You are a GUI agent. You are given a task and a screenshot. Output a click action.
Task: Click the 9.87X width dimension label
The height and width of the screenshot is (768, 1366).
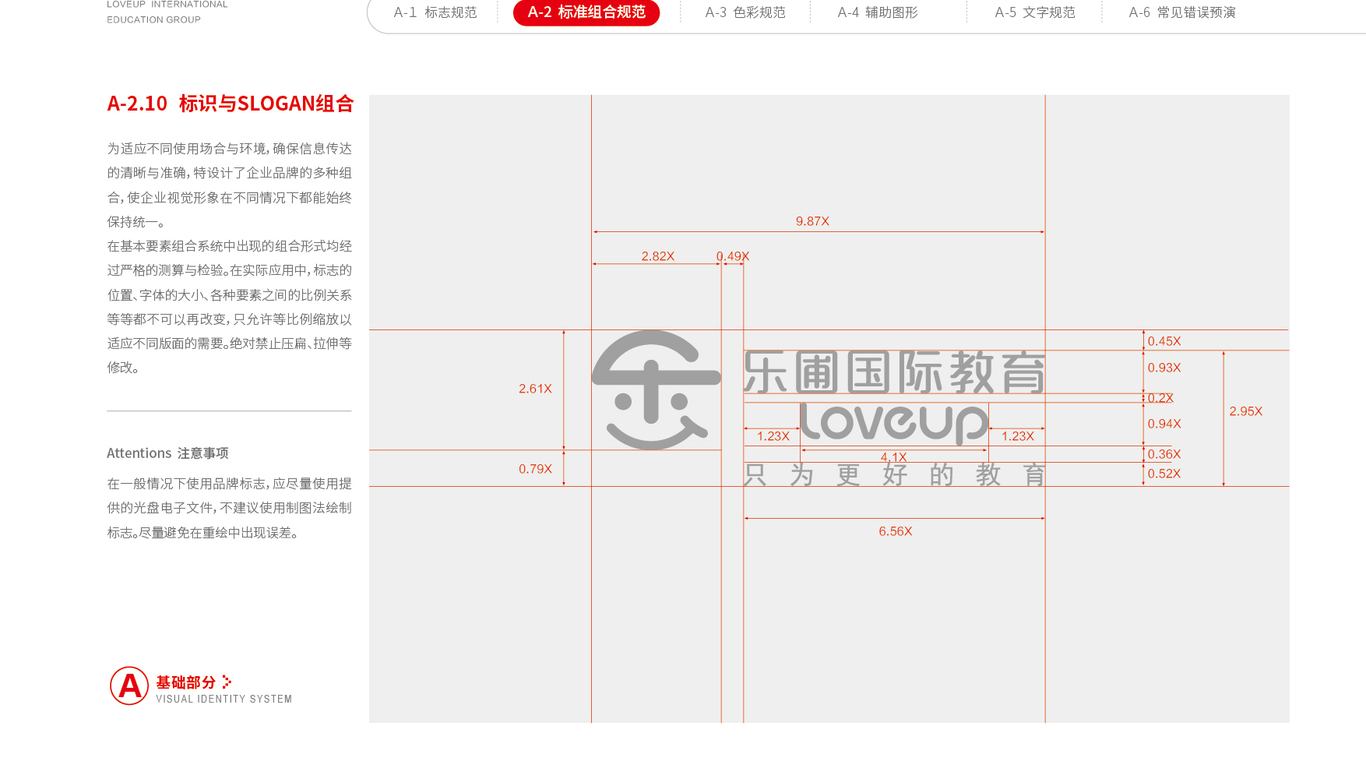coord(812,221)
